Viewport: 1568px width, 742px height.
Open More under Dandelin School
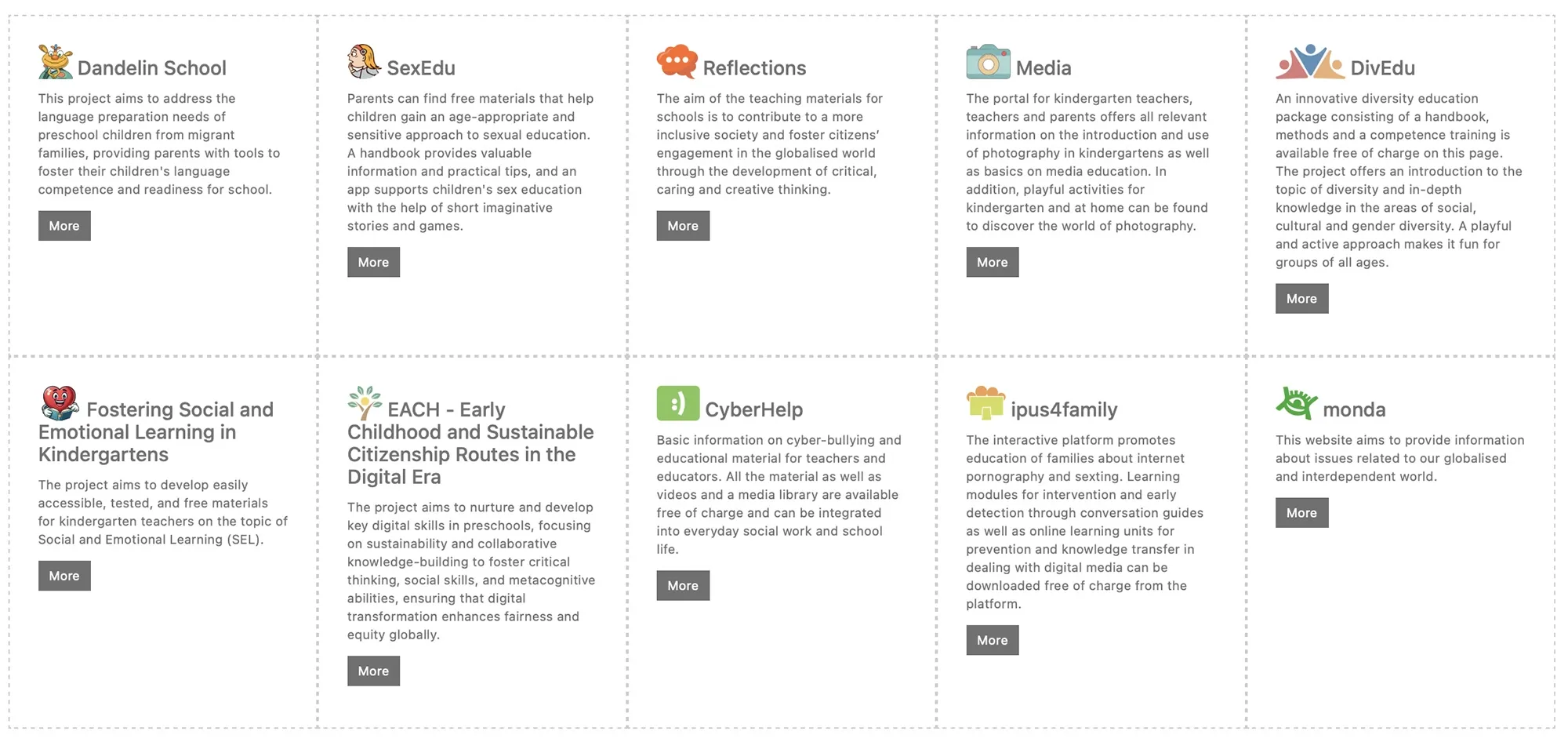64,226
